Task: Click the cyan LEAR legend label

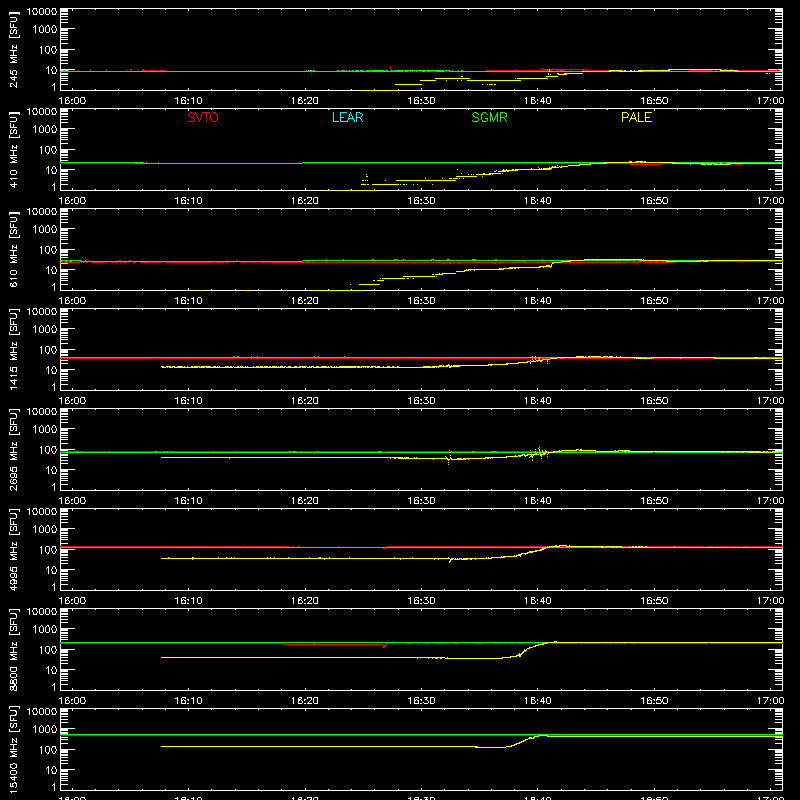Action: coord(347,117)
